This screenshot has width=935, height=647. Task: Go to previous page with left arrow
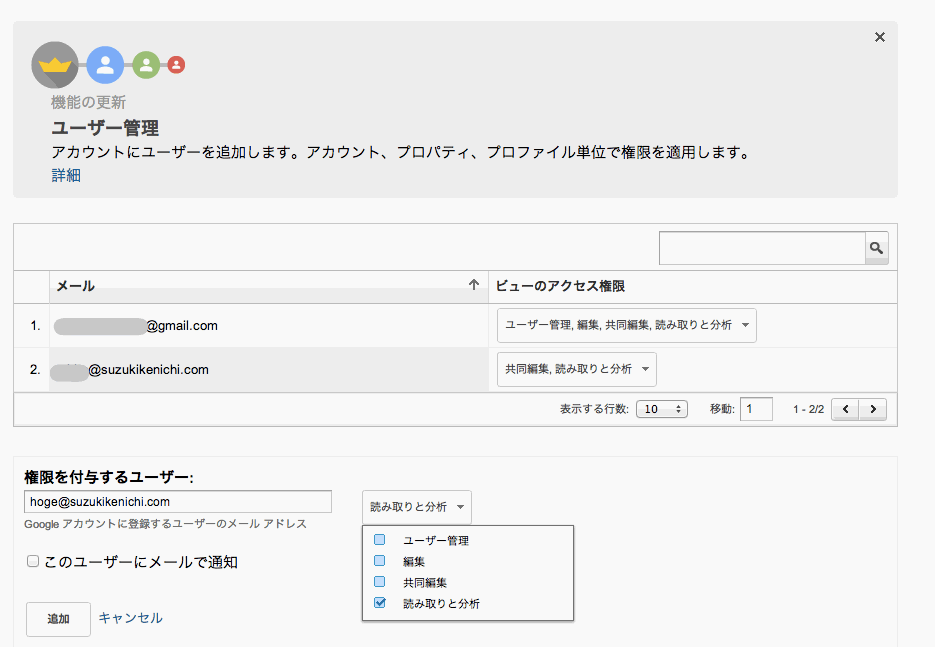pyautogui.click(x=846, y=409)
